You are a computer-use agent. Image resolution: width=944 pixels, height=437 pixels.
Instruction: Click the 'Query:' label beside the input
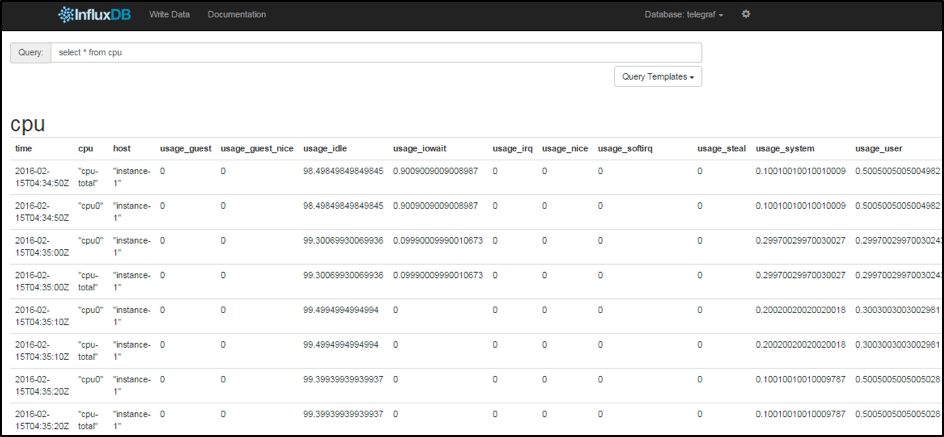click(31, 52)
